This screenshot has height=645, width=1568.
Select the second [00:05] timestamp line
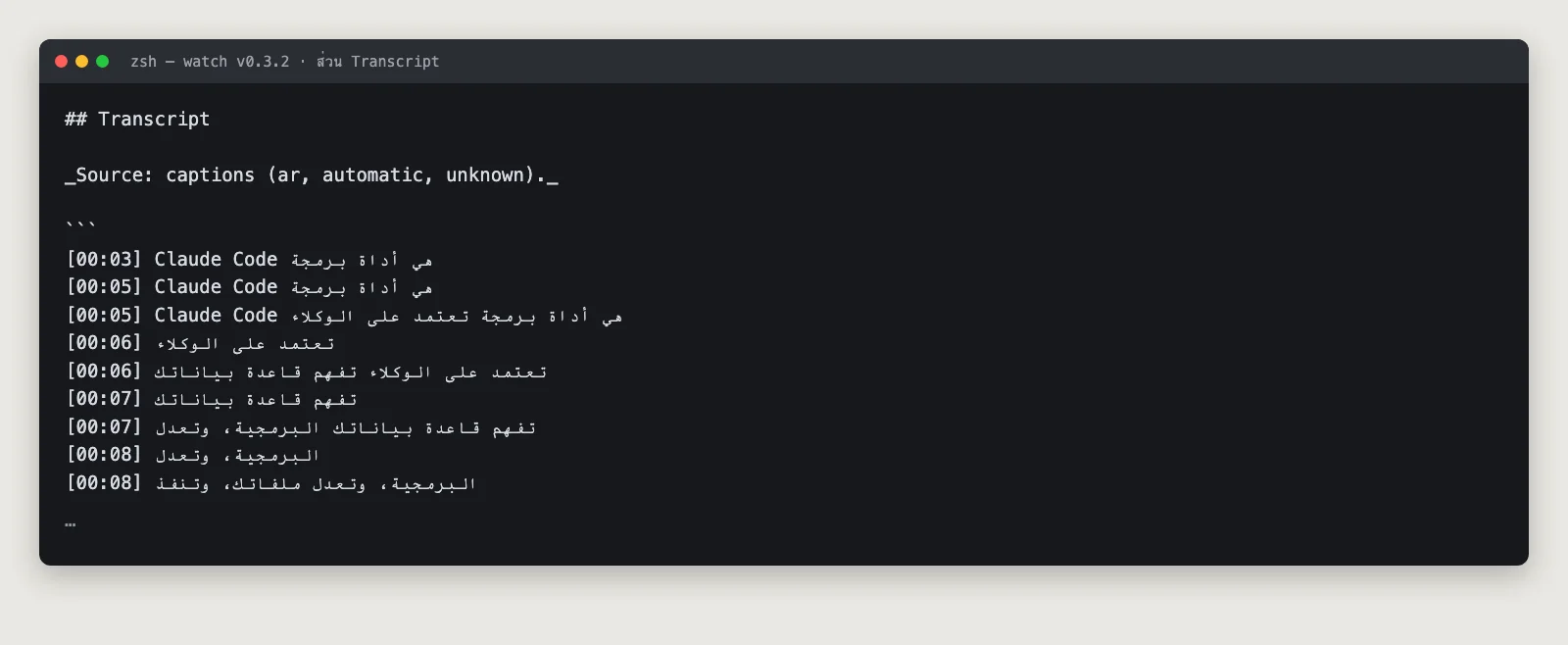(x=344, y=315)
